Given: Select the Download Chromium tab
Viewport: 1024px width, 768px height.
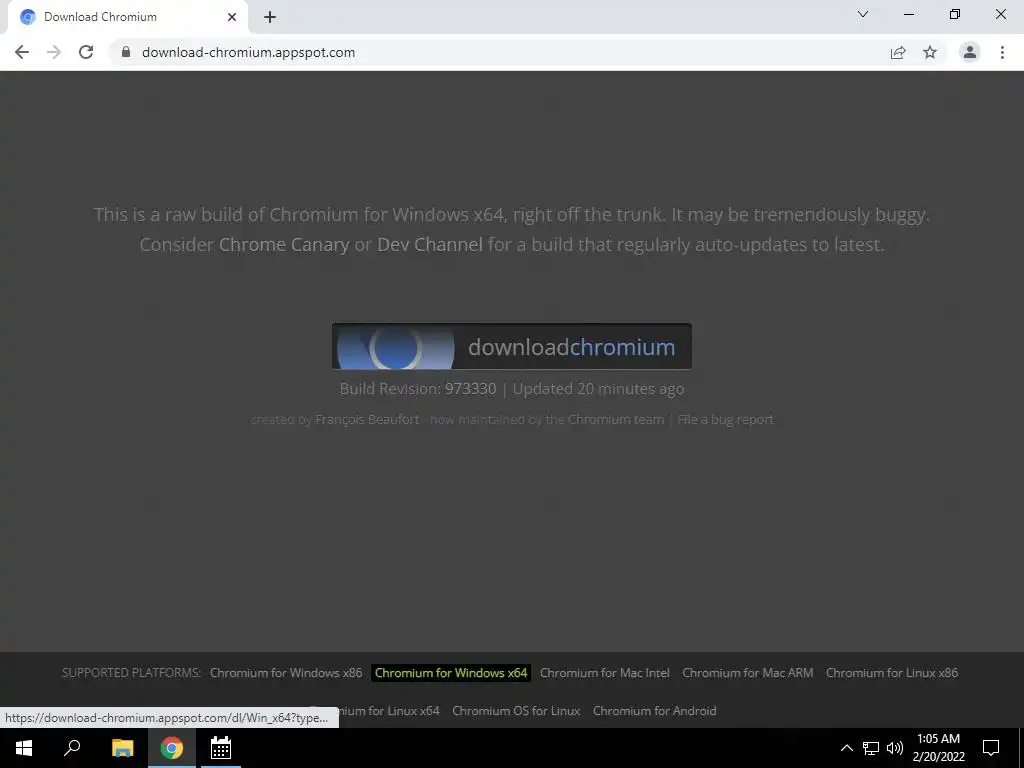Looking at the screenshot, I should click(127, 17).
